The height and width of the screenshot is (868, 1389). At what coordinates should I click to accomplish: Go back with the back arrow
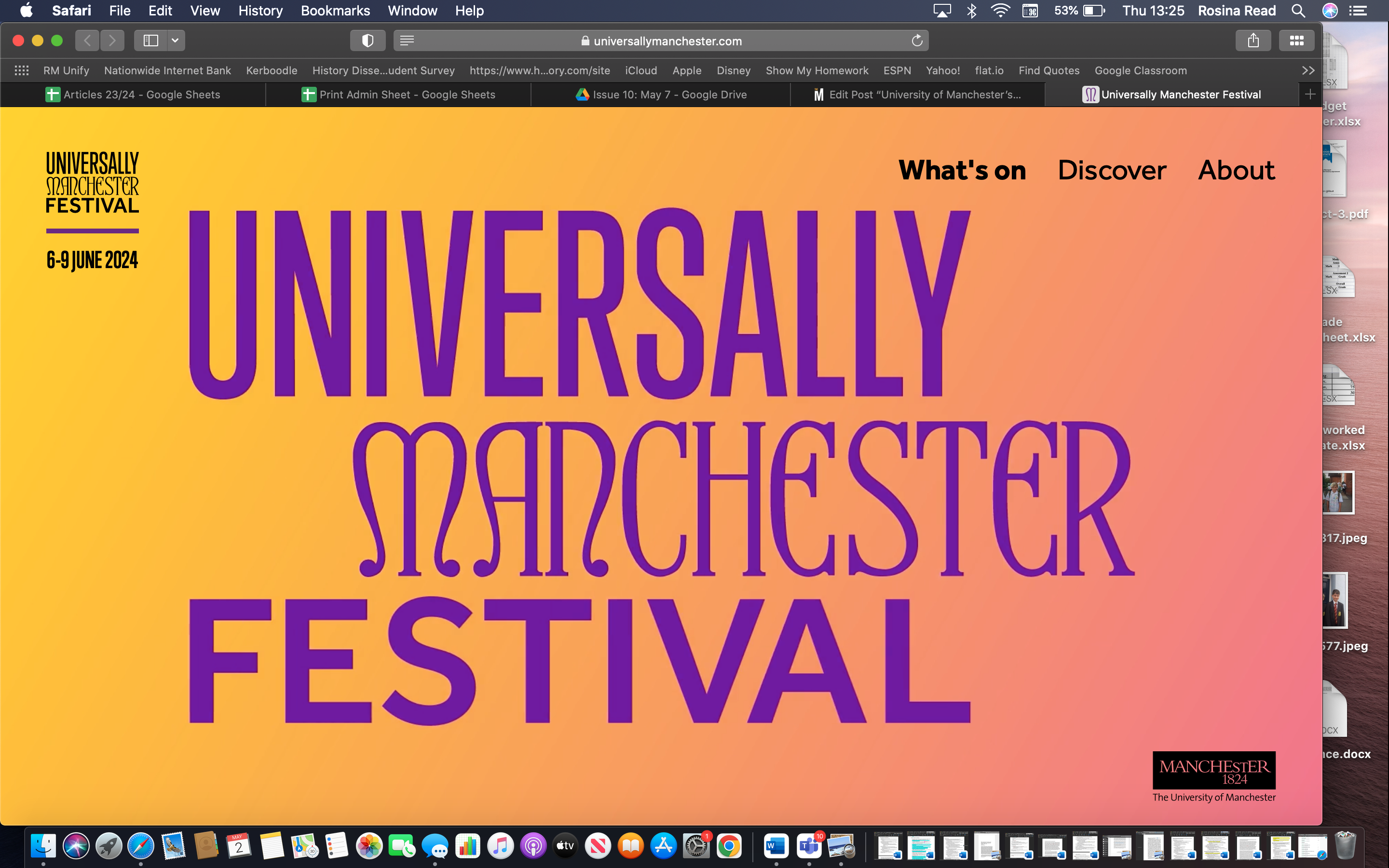pyautogui.click(x=87, y=41)
